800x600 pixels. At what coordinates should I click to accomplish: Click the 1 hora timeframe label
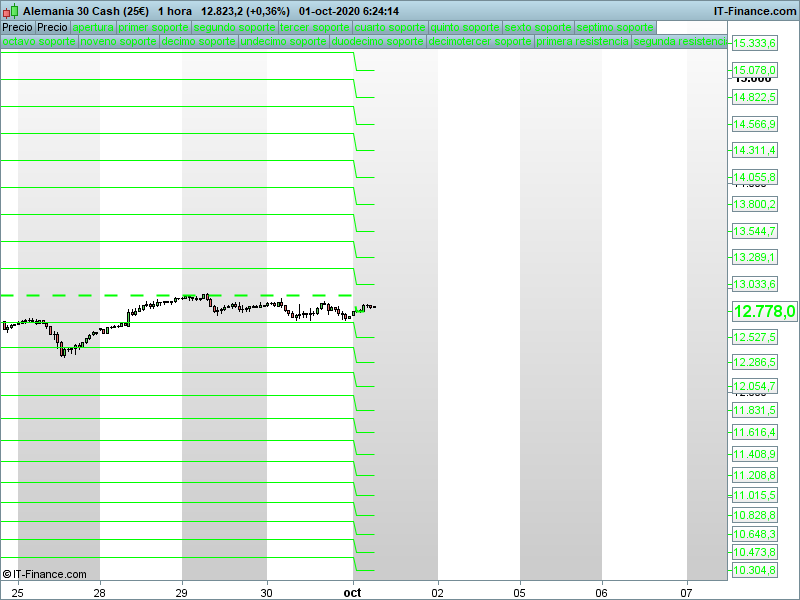click(175, 11)
